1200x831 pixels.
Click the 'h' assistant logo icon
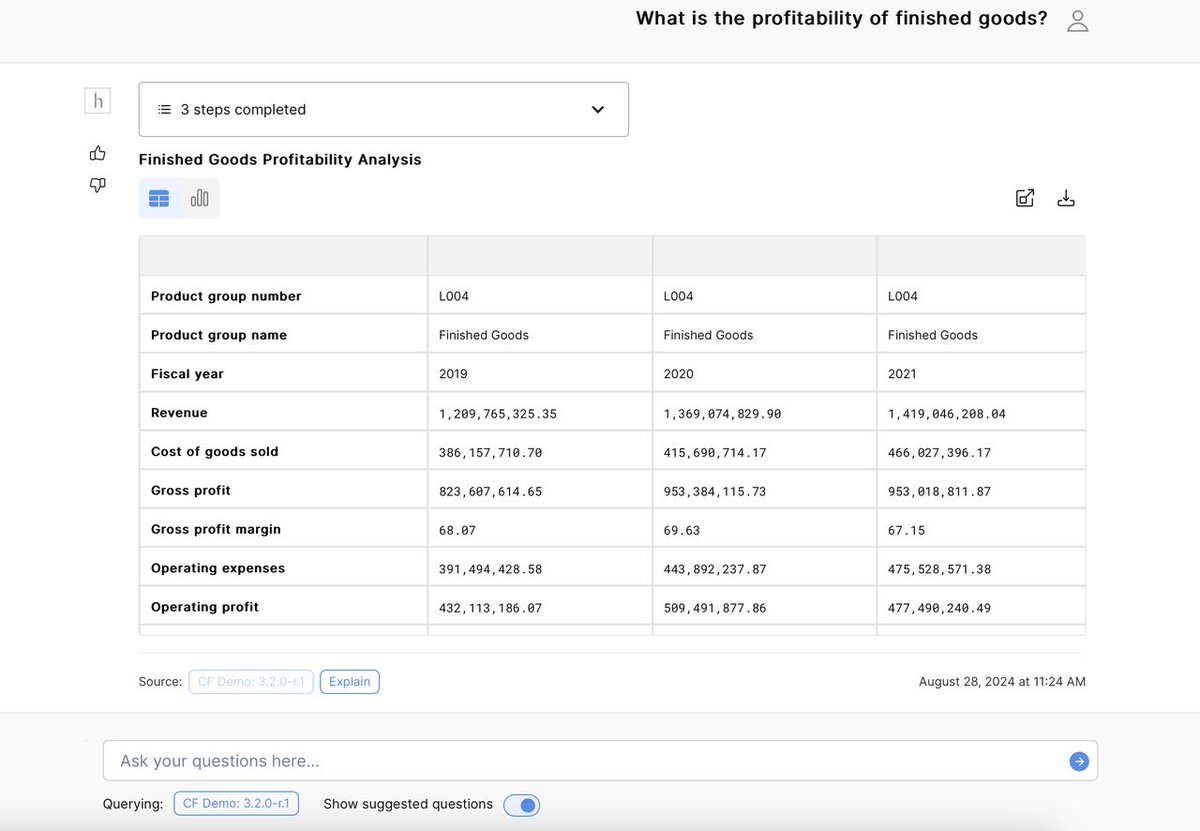[x=97, y=101]
